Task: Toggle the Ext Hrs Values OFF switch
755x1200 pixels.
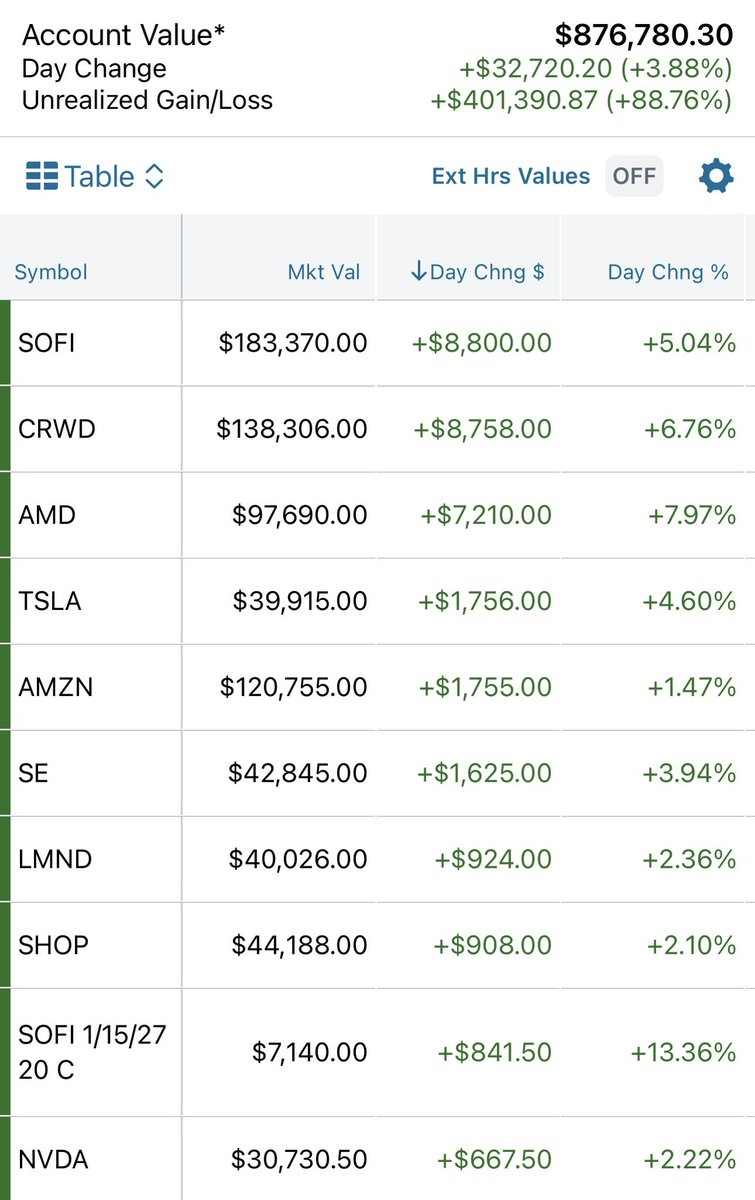Action: [x=634, y=176]
